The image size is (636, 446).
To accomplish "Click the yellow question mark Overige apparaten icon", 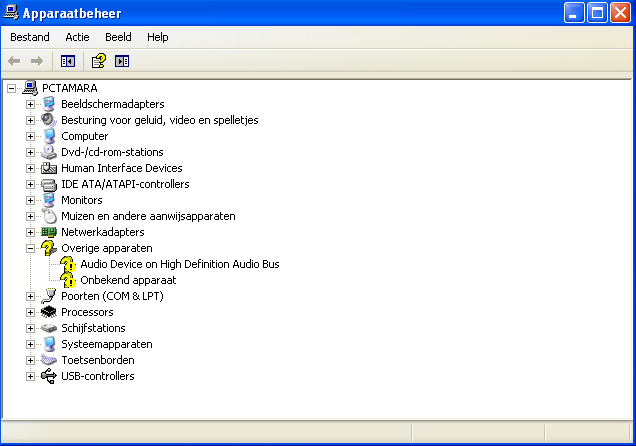I will 49,248.
